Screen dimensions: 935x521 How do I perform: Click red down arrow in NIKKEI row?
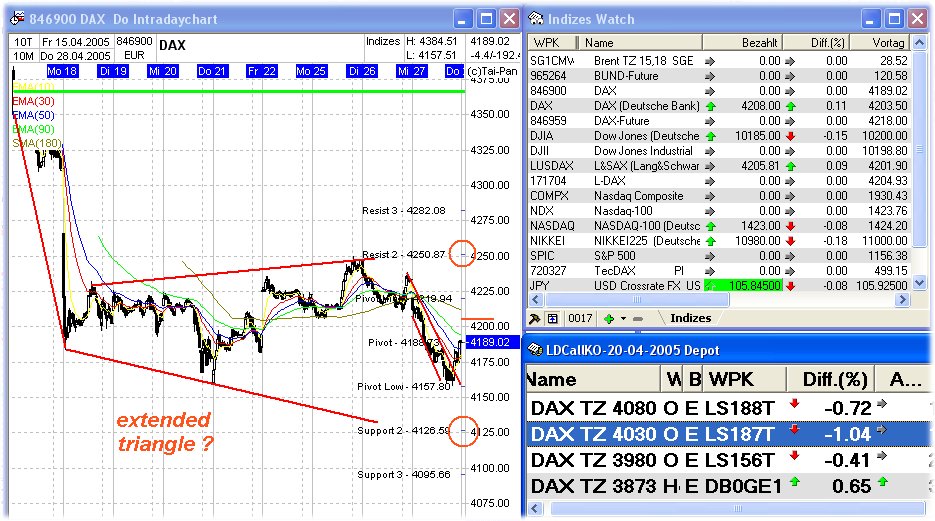pos(791,241)
